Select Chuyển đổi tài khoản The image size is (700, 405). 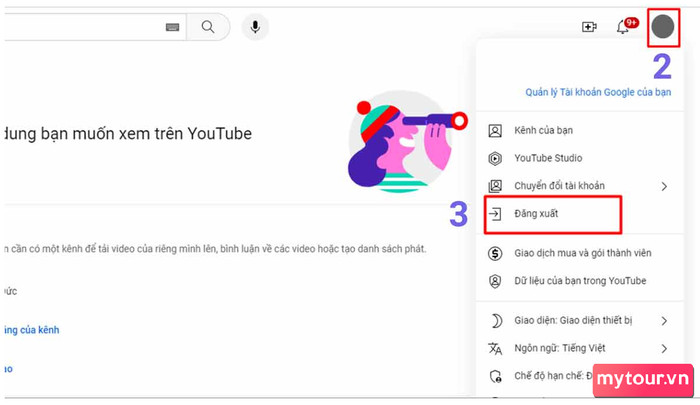(x=580, y=186)
